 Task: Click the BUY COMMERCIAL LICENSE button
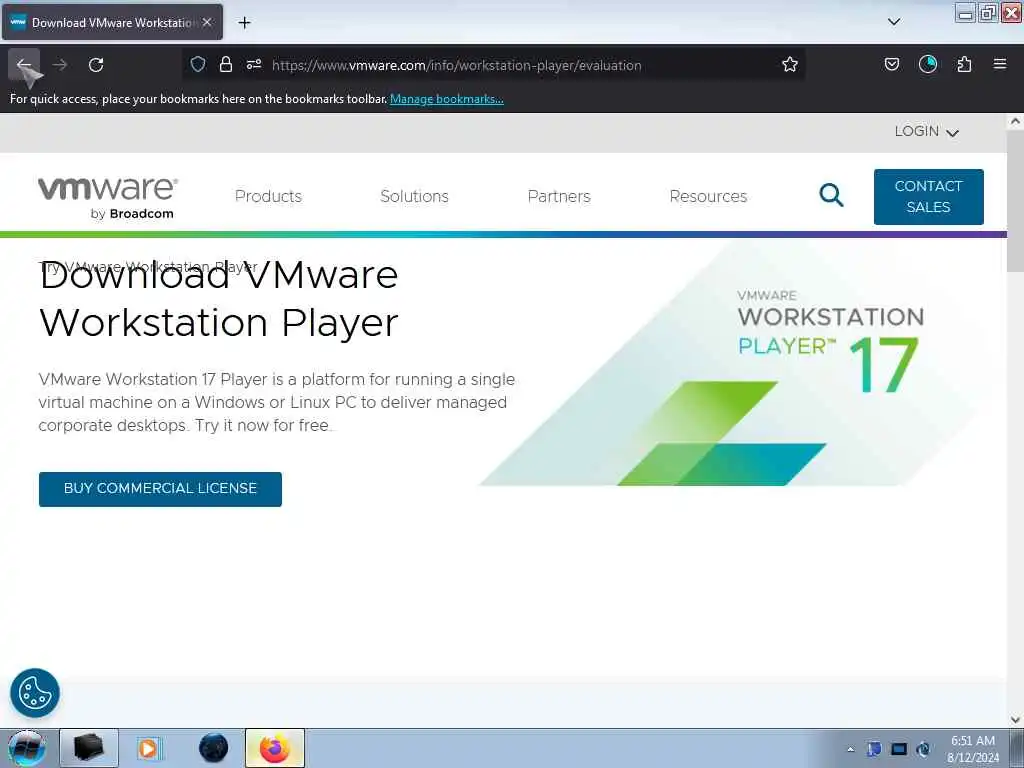point(160,489)
